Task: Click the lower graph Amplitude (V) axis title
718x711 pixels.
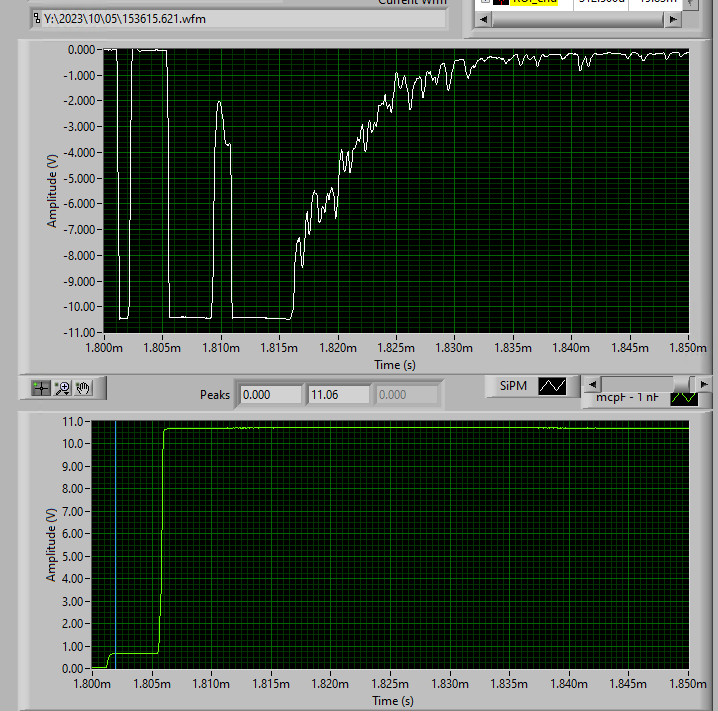Action: [x=51, y=545]
